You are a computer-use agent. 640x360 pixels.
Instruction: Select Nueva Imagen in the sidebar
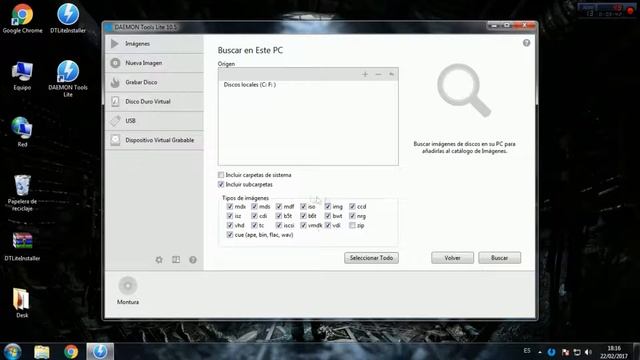click(x=154, y=63)
